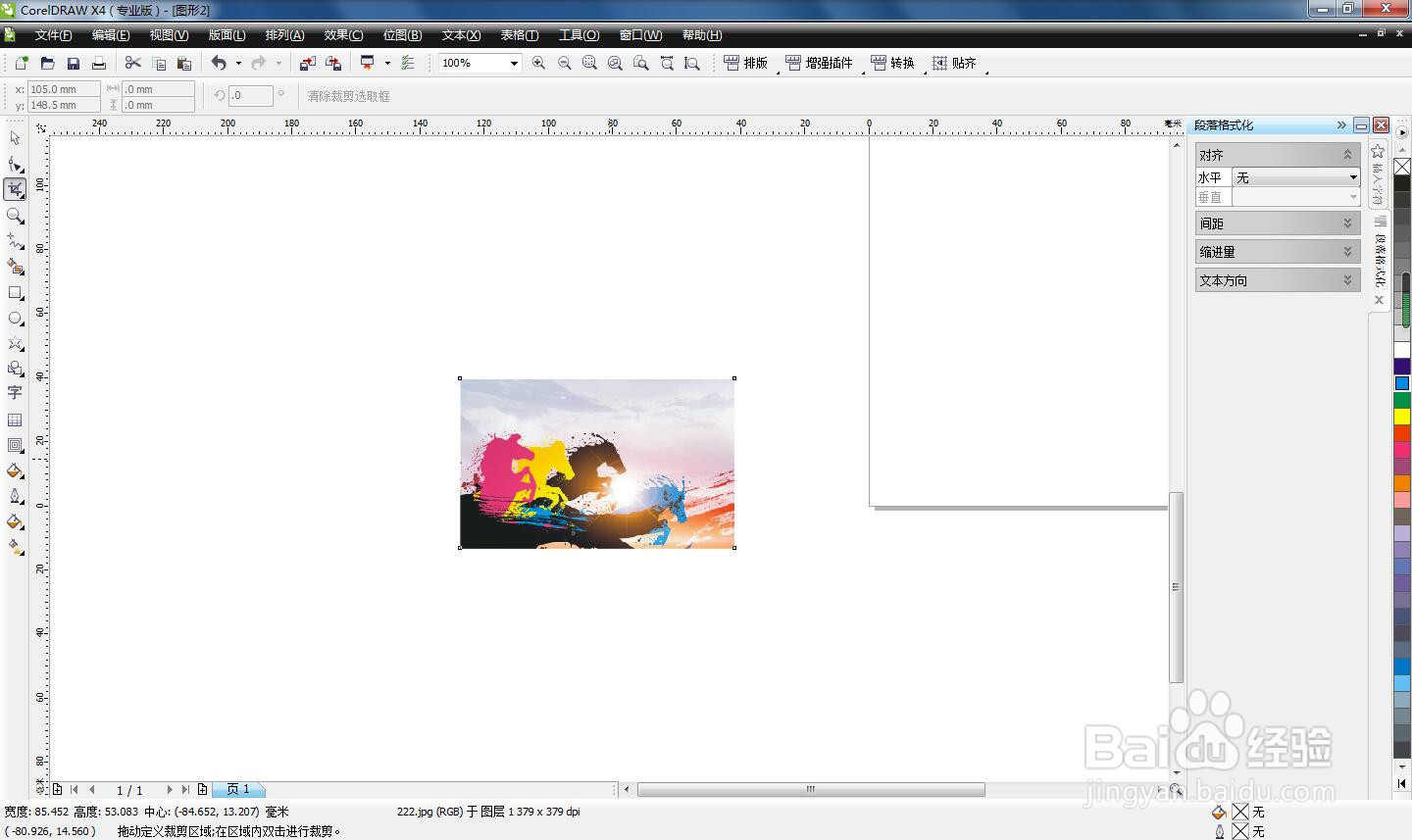Select the Outline pen tool
Screen dimensions: 1412x840
coord(15,496)
